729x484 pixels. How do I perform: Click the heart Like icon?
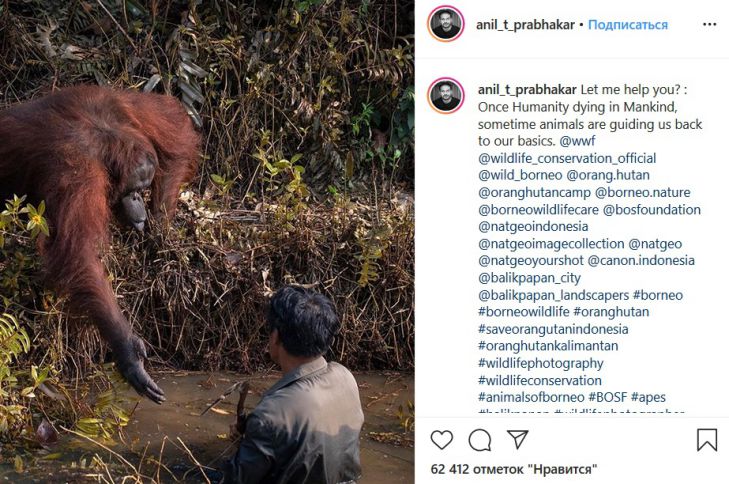pos(441,440)
